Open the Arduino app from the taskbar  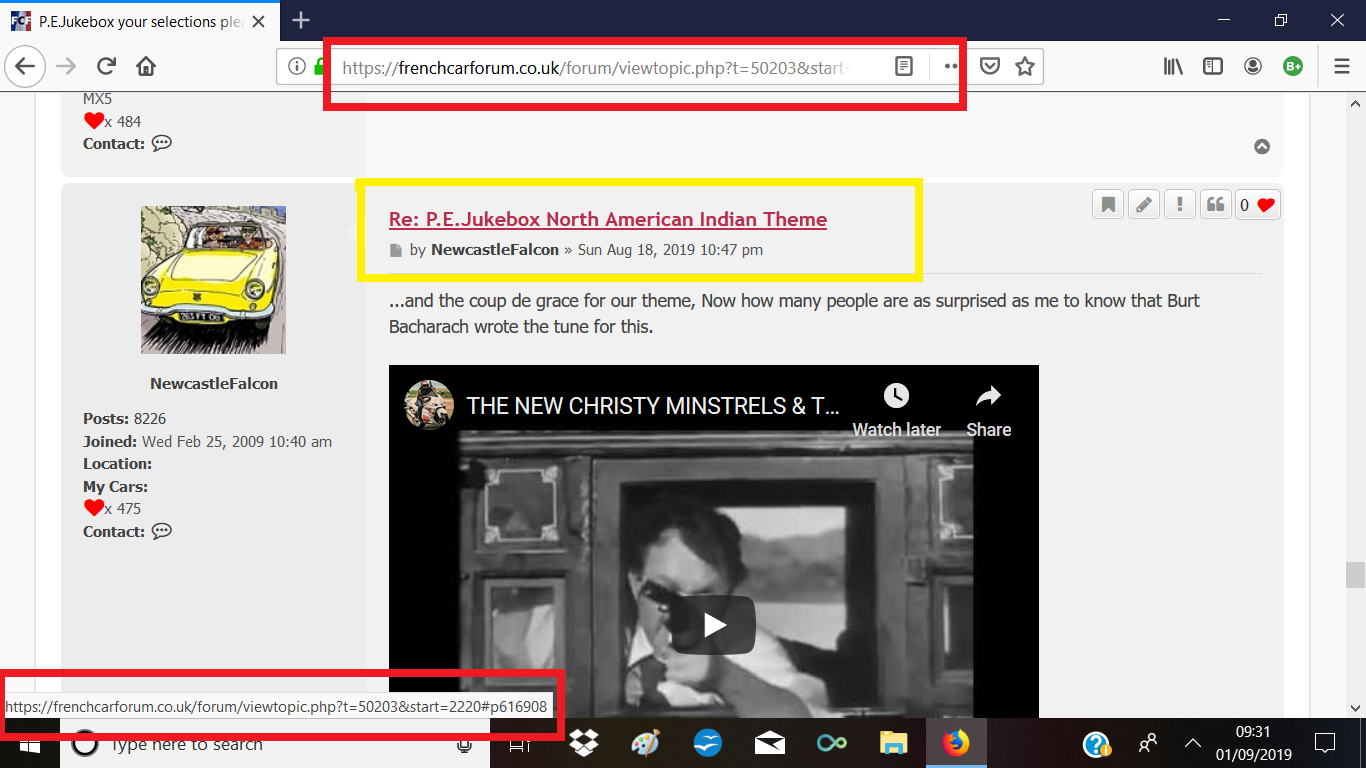tap(831, 744)
